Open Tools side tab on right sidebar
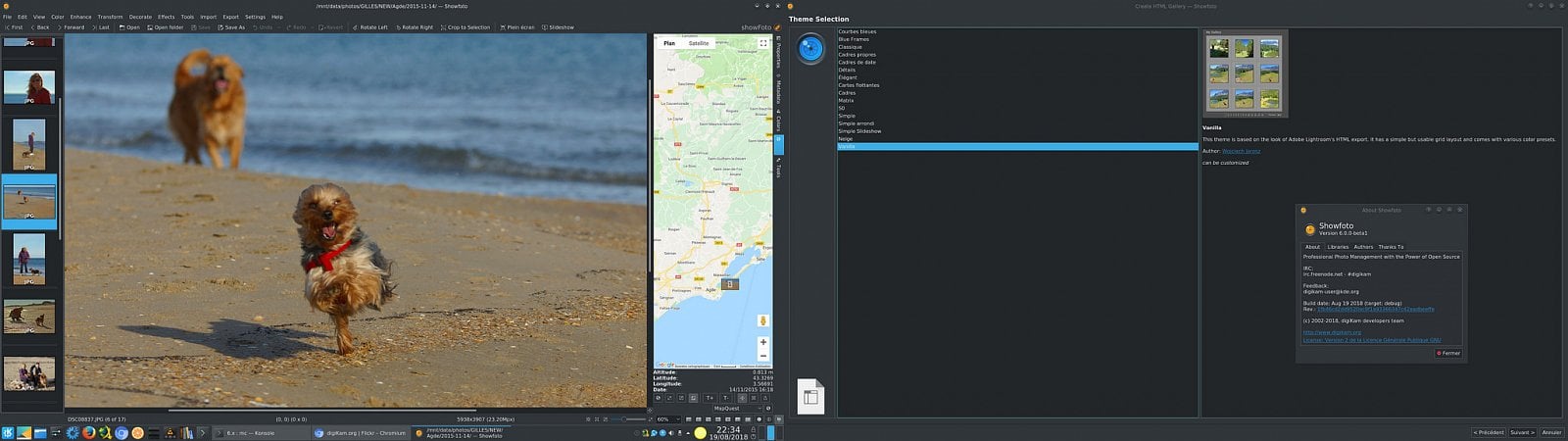 (779, 169)
